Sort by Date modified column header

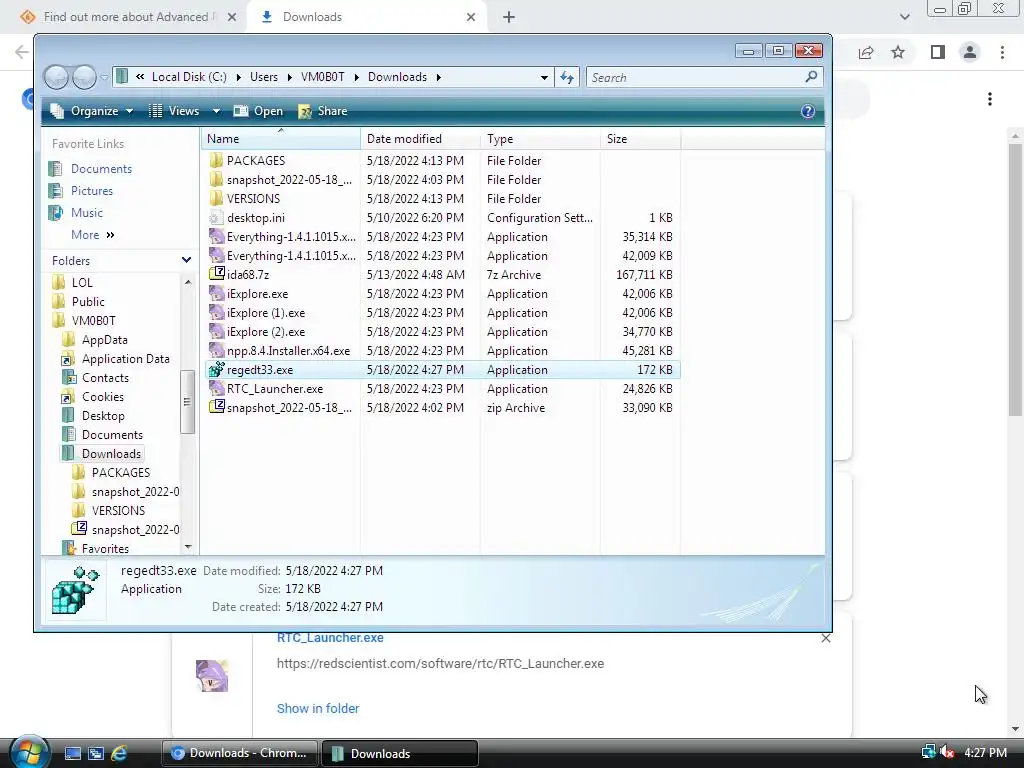click(420, 138)
